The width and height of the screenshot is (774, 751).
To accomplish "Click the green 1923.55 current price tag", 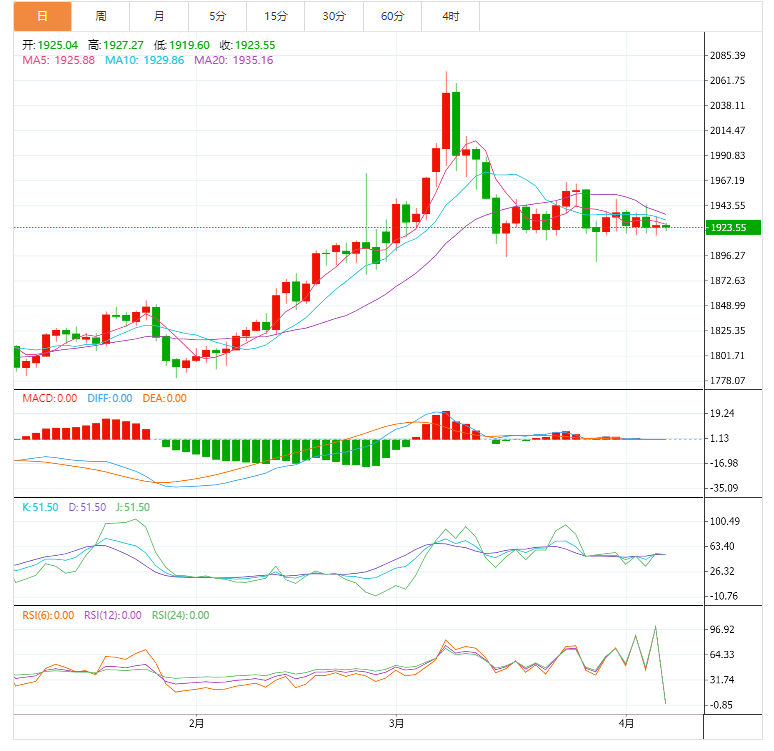I will click(733, 228).
